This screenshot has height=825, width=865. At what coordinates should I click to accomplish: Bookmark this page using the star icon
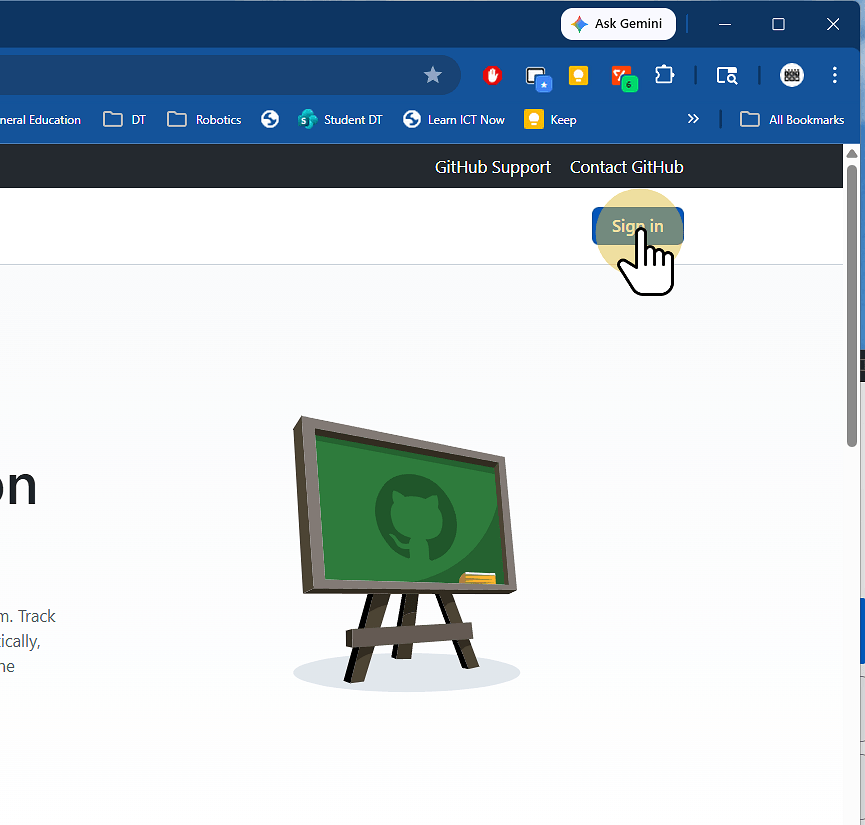(433, 75)
